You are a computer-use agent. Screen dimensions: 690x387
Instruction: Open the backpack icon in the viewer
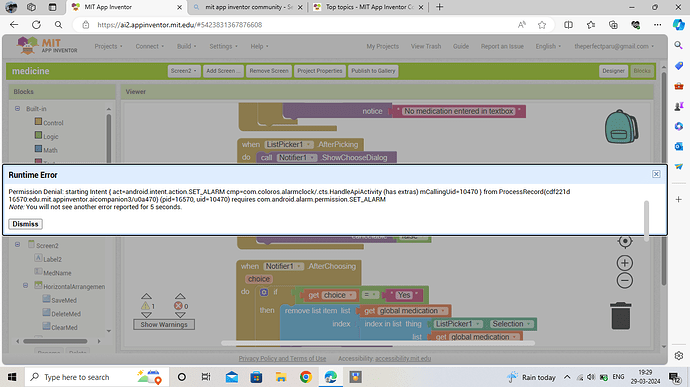621,127
